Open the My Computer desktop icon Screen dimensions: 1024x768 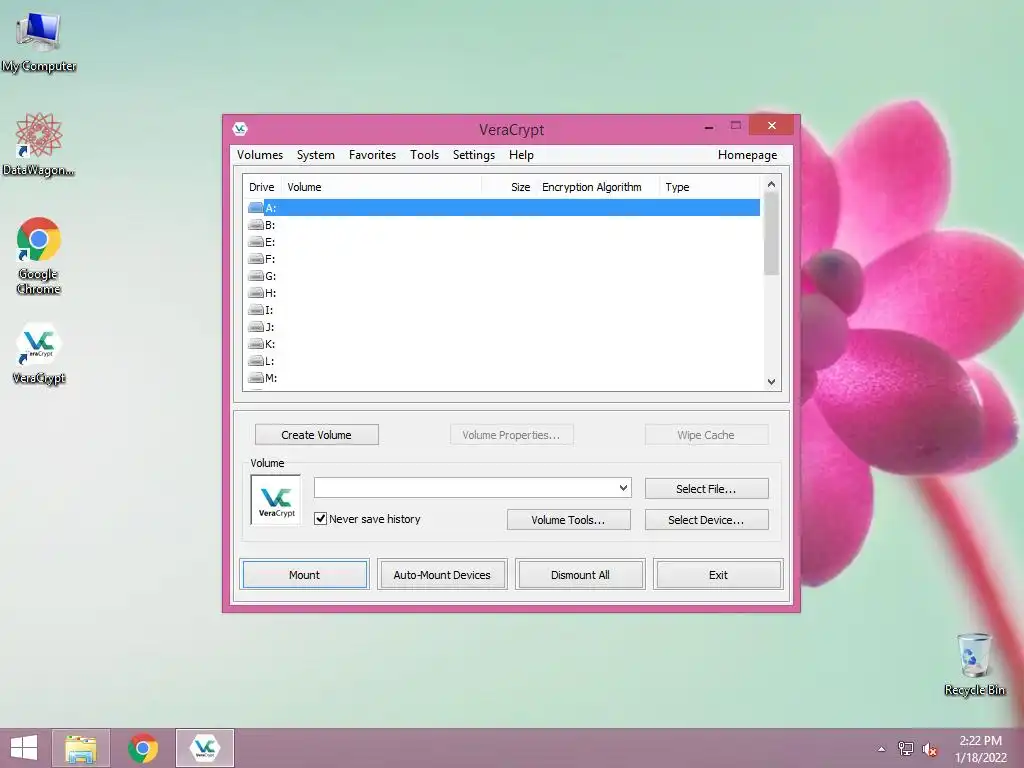tap(39, 40)
